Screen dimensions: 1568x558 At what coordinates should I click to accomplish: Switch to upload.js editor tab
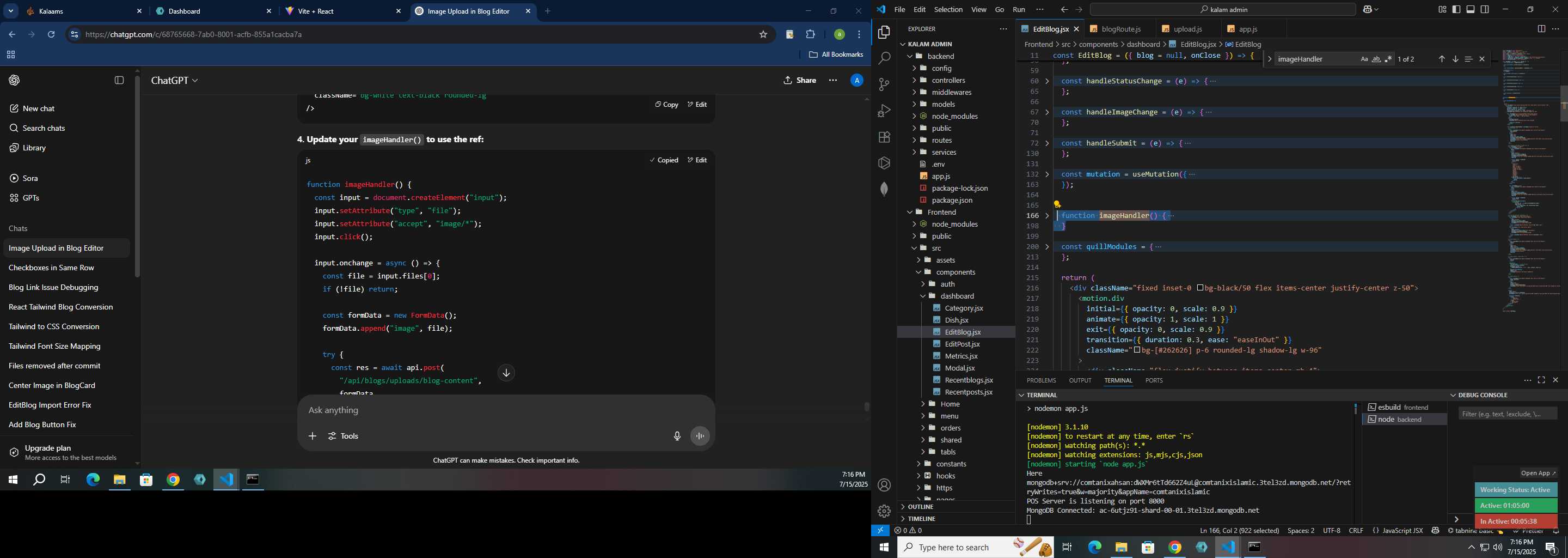click(x=1187, y=29)
